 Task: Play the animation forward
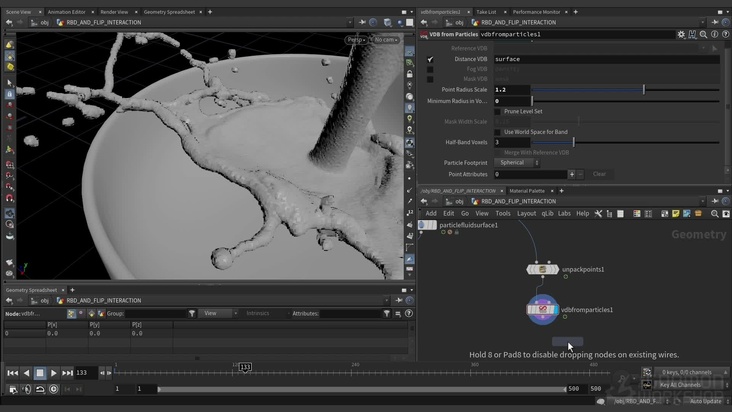pos(54,373)
